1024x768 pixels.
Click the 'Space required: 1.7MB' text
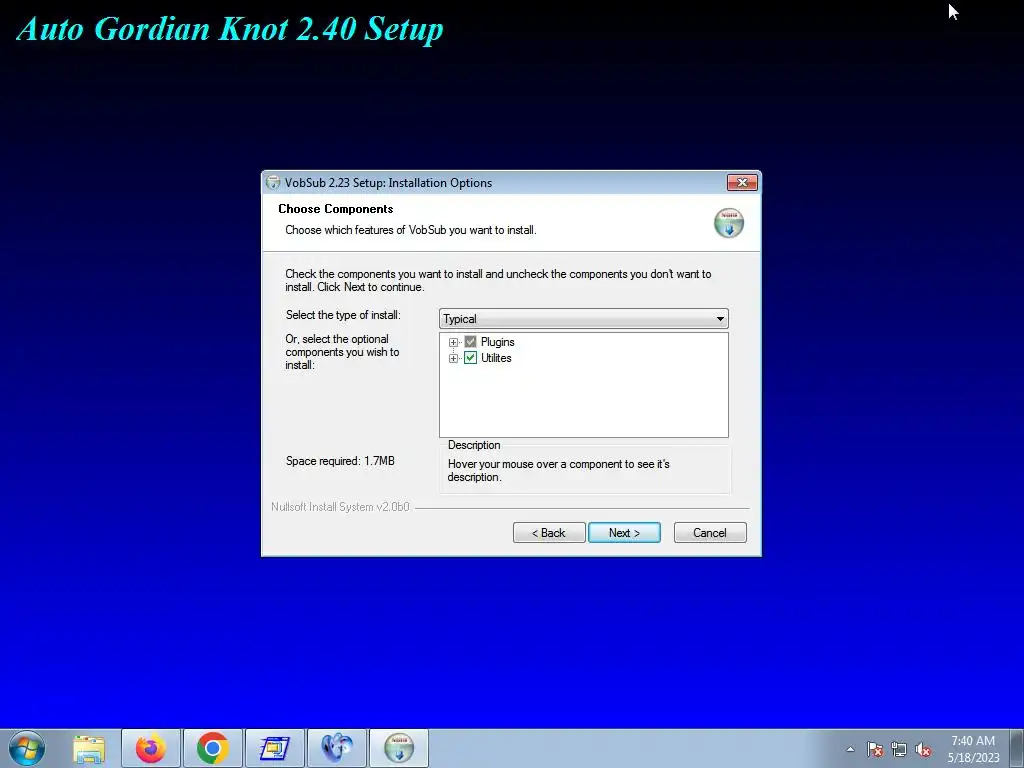(x=340, y=461)
